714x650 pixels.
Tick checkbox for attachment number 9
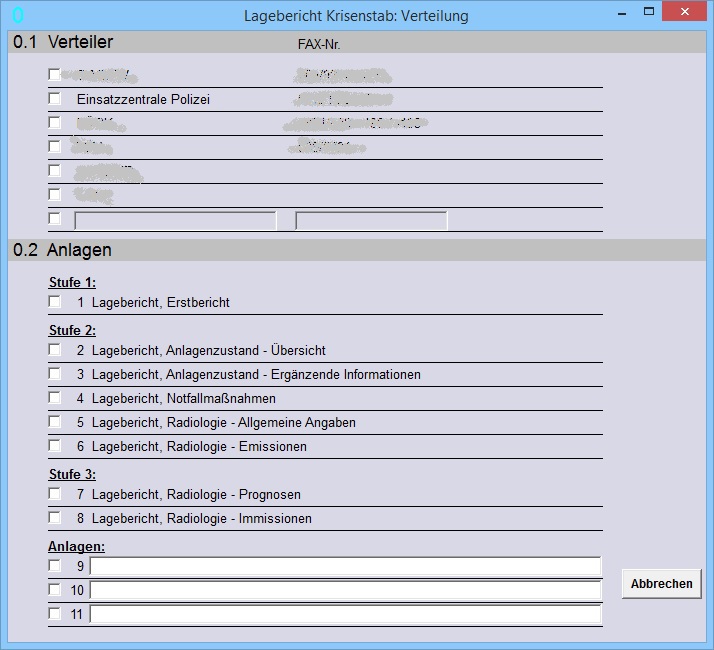coord(55,566)
